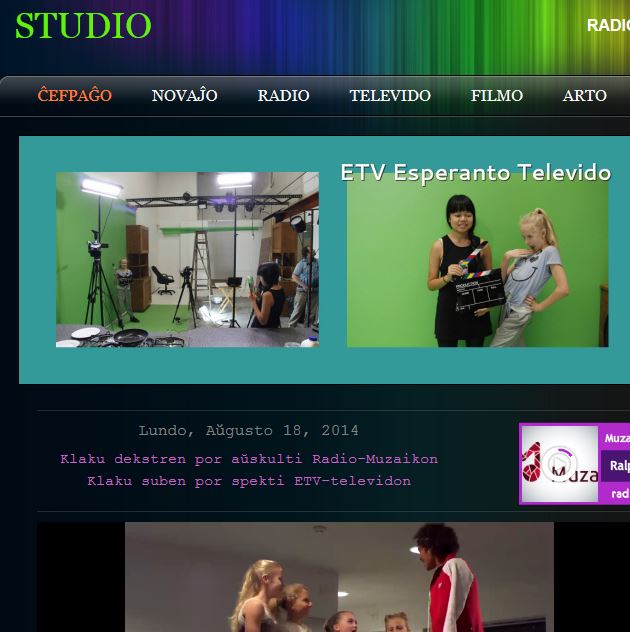Play the Muzaiko radio stream
This screenshot has height=632, width=630.
click(560, 466)
